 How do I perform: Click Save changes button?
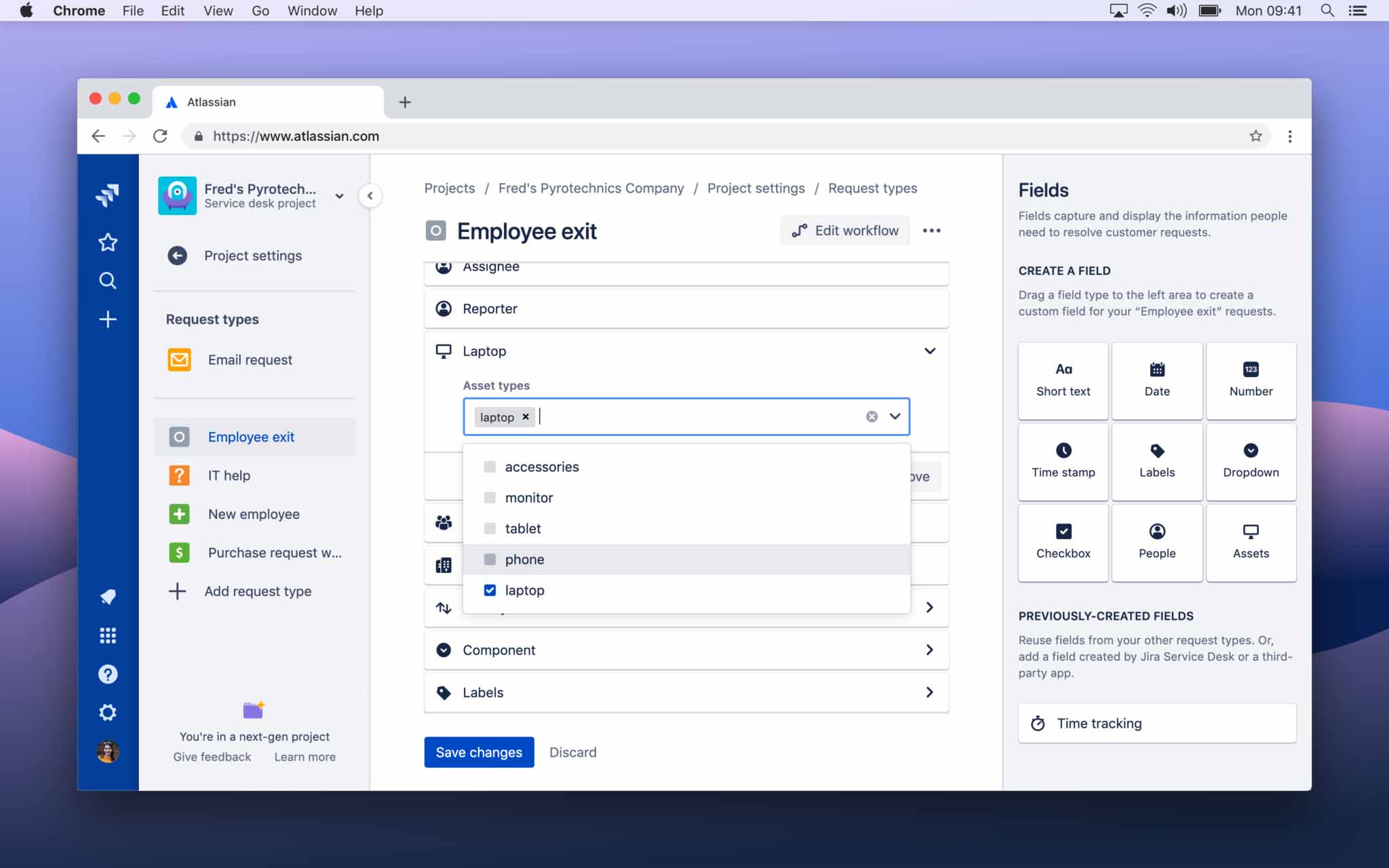click(479, 752)
